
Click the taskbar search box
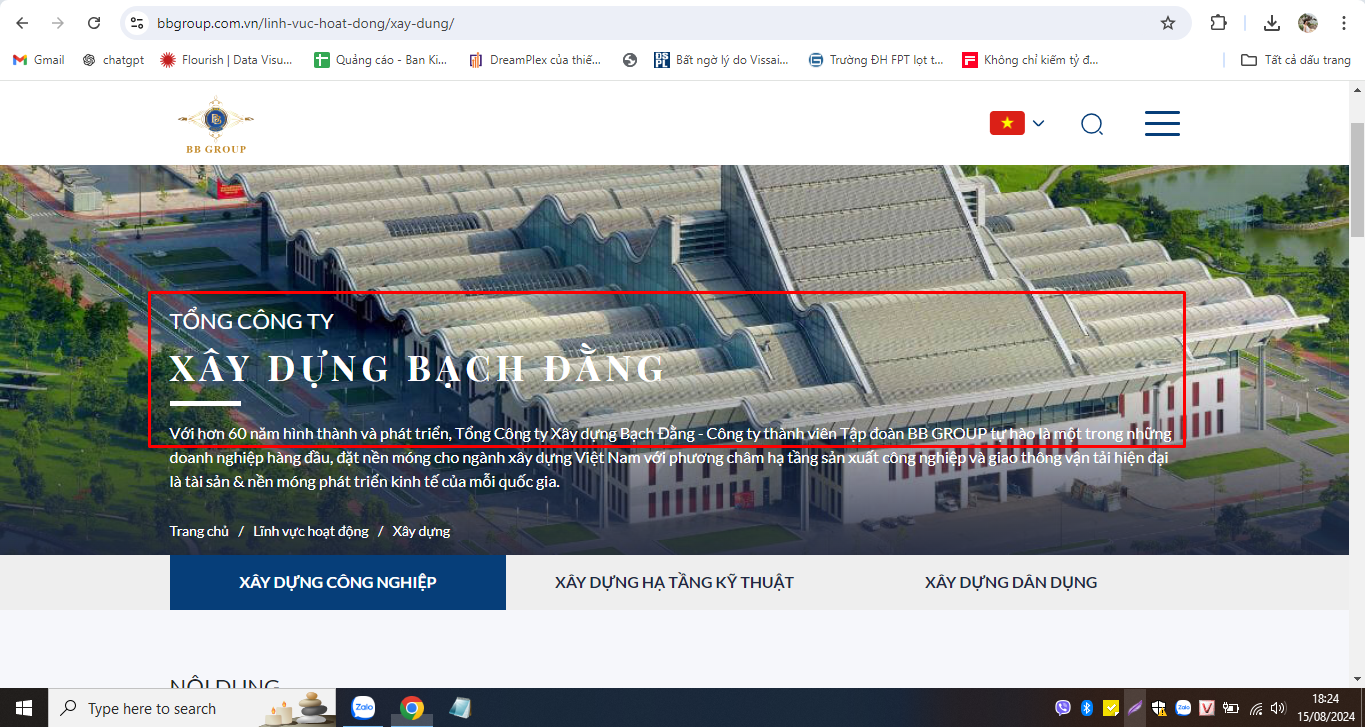tap(194, 708)
